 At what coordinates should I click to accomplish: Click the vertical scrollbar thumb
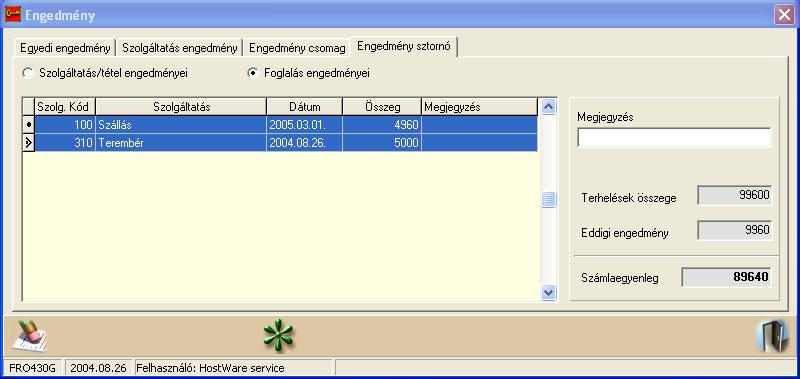point(548,199)
